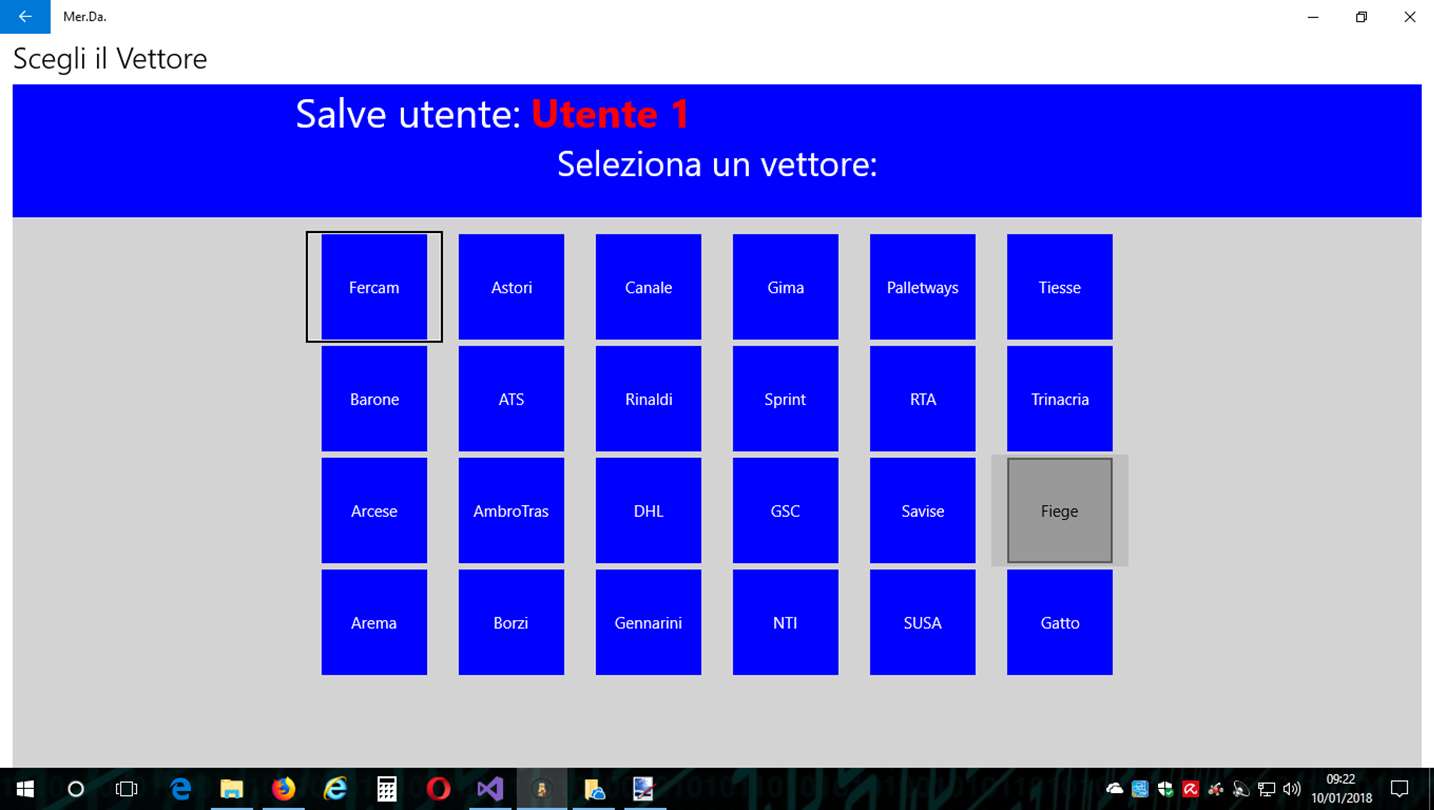1434x810 pixels.
Task: Go back with the title bar arrow
Action: pos(25,17)
